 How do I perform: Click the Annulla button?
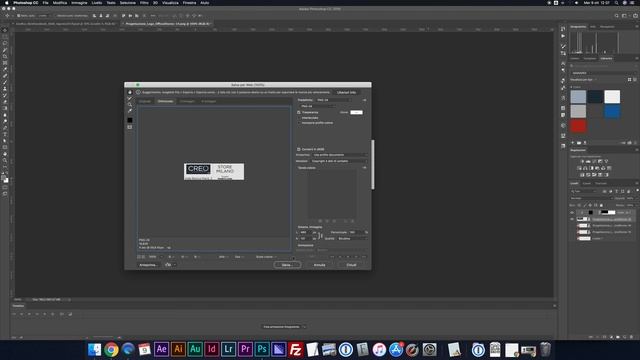[320, 265]
